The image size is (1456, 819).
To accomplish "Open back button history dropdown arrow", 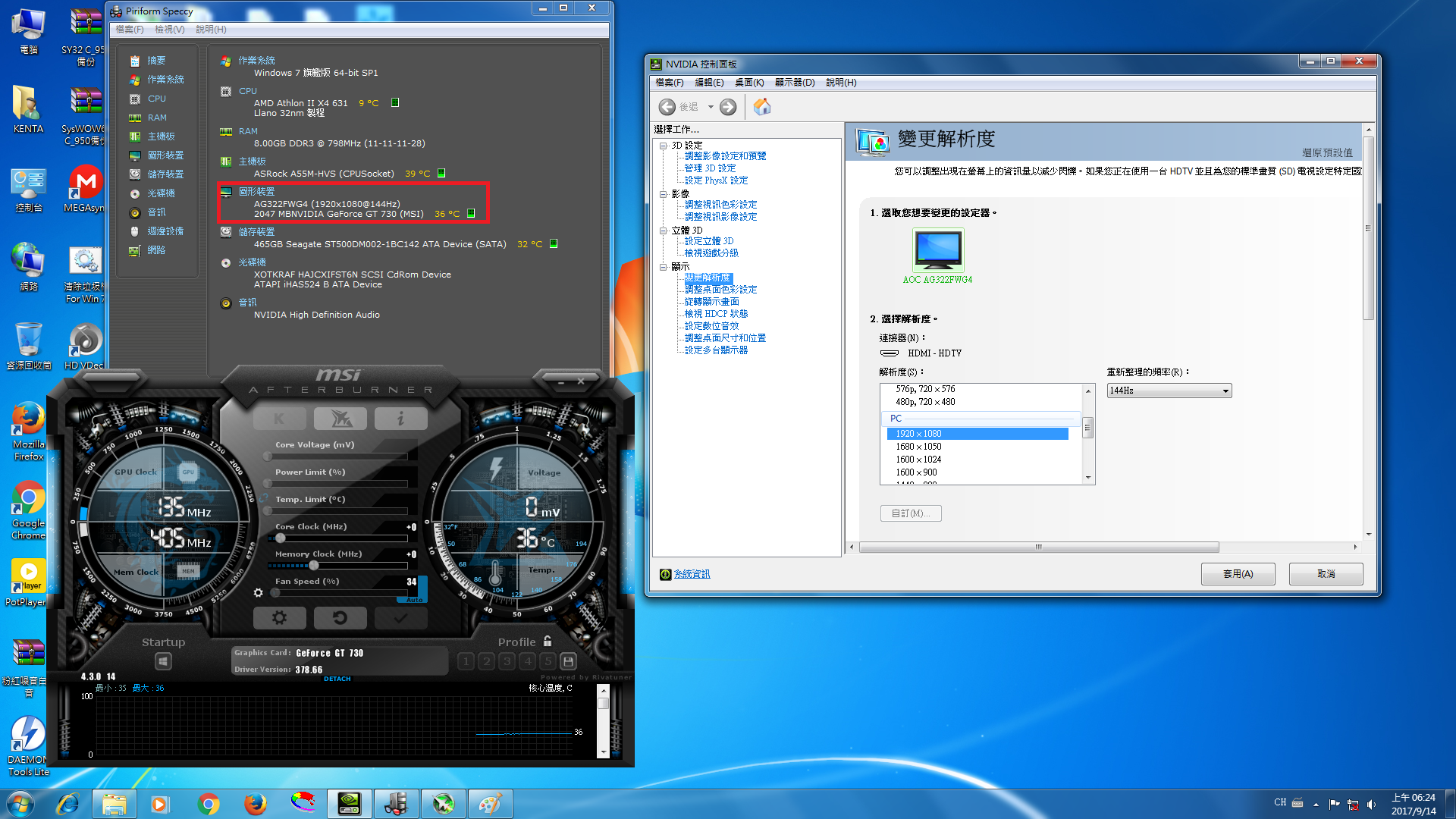I will click(x=711, y=107).
